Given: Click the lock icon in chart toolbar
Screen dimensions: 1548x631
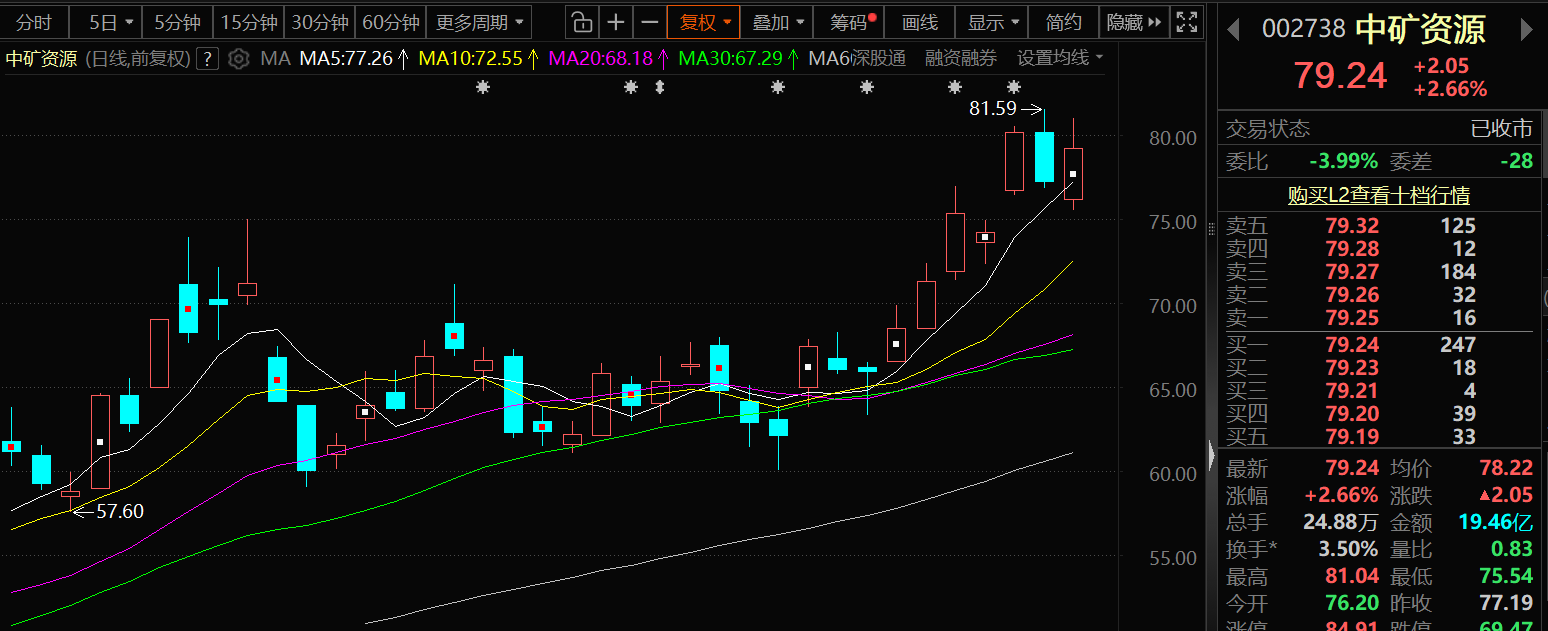Looking at the screenshot, I should 581,22.
